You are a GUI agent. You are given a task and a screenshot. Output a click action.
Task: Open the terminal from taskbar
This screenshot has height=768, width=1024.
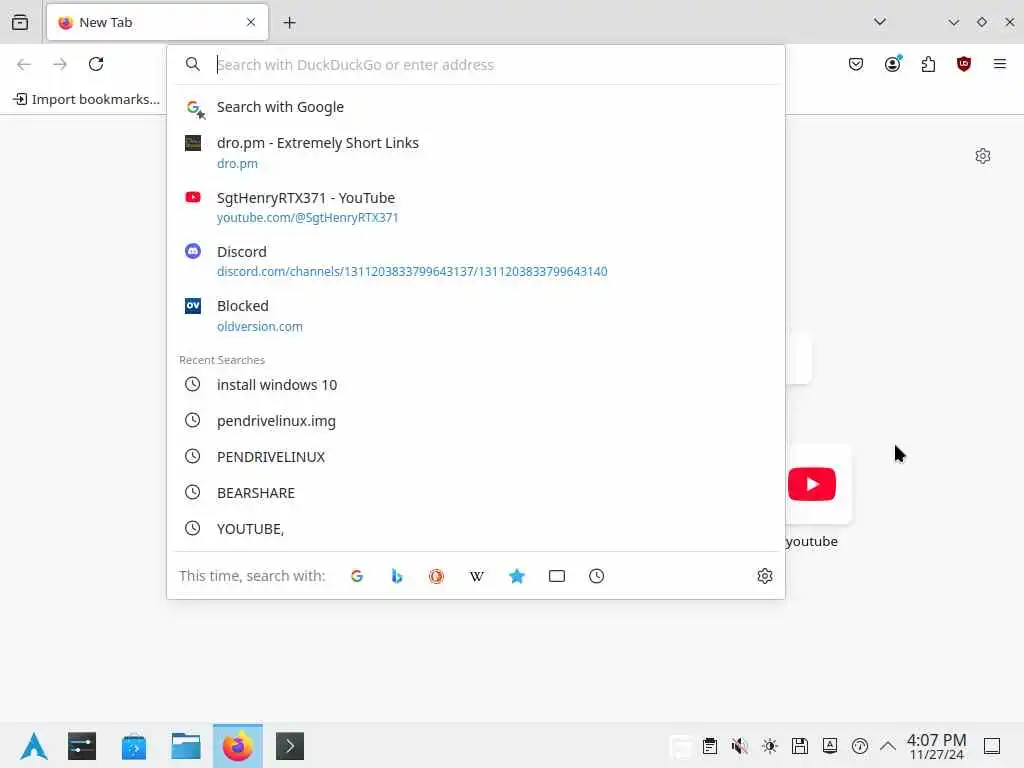click(x=290, y=746)
